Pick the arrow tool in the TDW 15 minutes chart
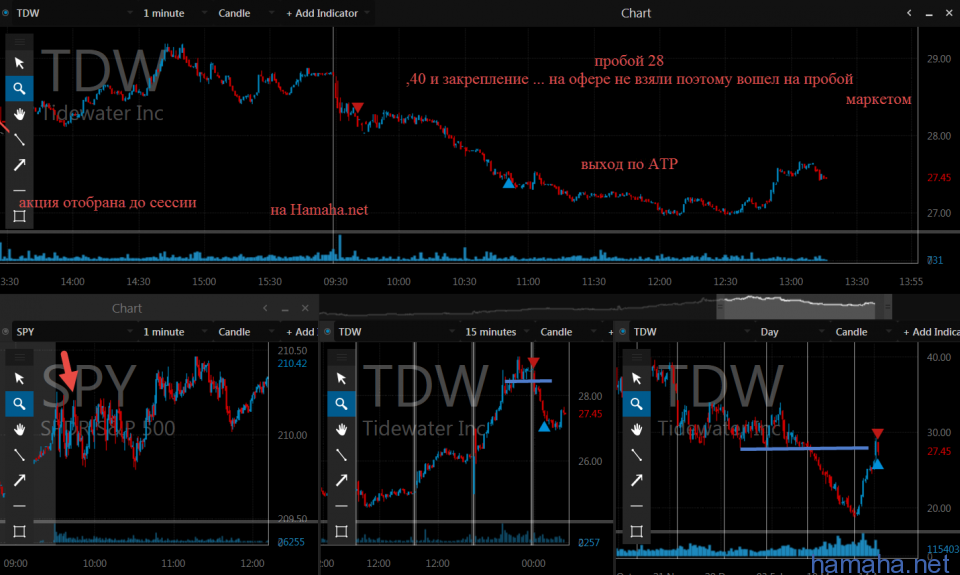The height and width of the screenshot is (575, 960). click(341, 480)
